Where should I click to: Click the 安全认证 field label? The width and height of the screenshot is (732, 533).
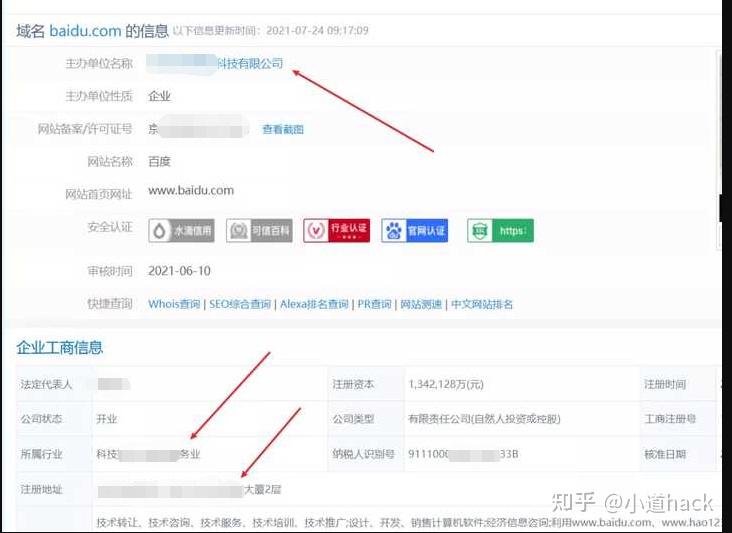110,227
